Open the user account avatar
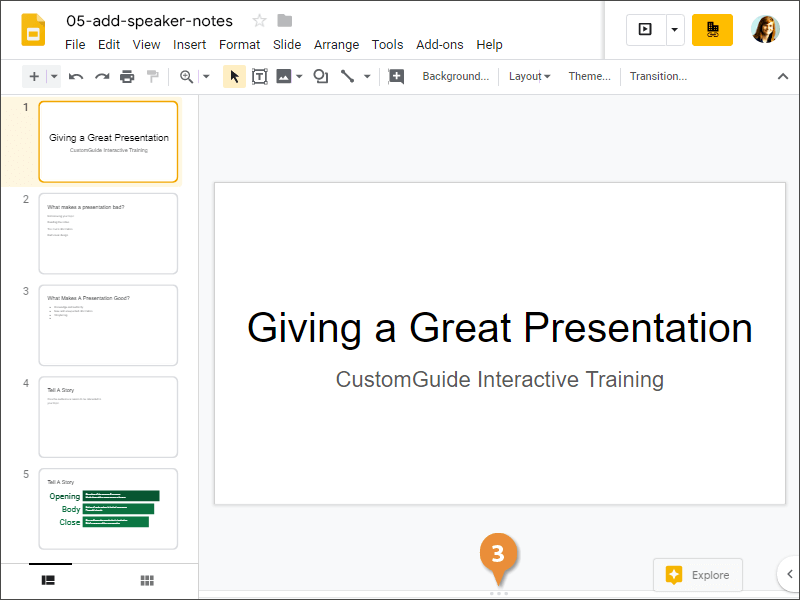Screen dimensions: 800x600 (x=765, y=30)
